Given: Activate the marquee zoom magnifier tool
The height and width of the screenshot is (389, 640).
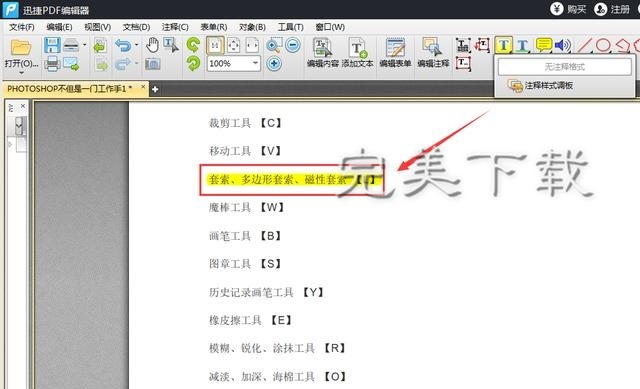Looking at the screenshot, I should (273, 45).
